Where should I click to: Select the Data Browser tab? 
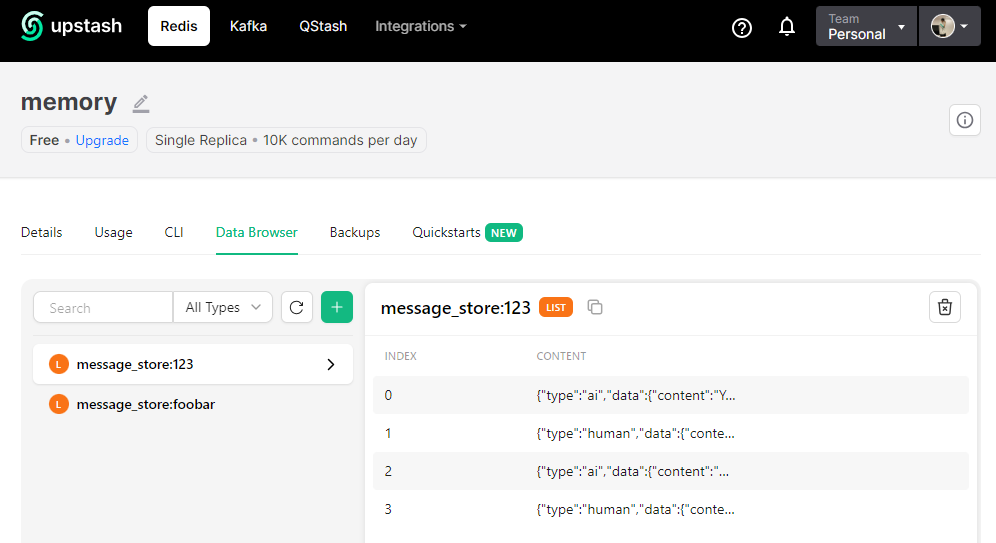pyautogui.click(x=257, y=232)
